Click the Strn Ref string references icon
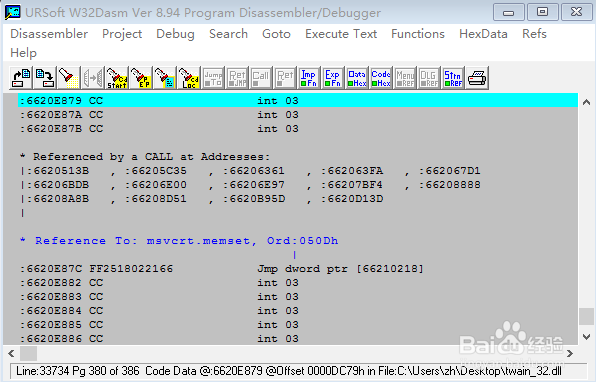 click(453, 78)
